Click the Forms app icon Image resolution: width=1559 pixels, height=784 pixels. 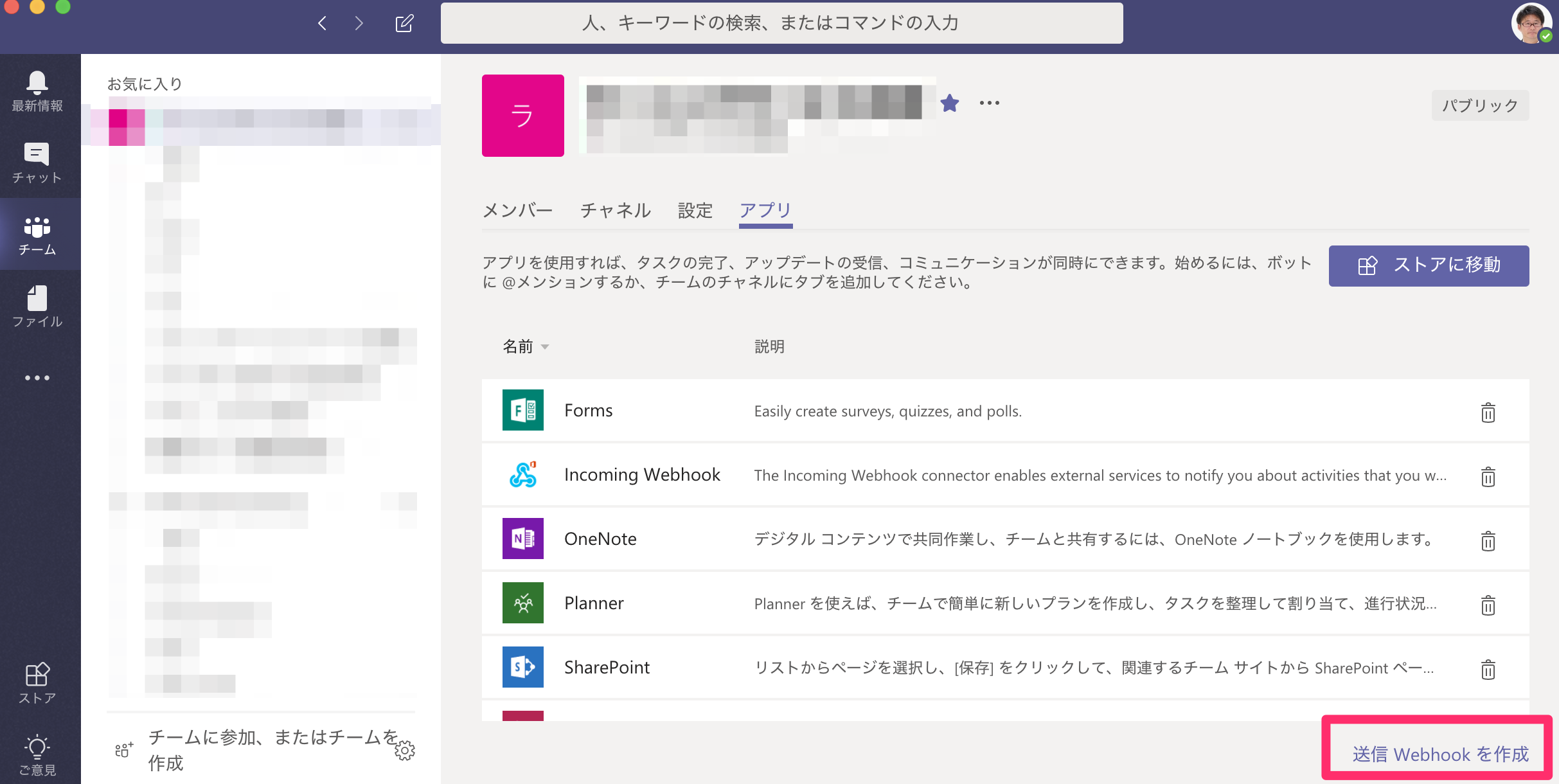pos(523,410)
